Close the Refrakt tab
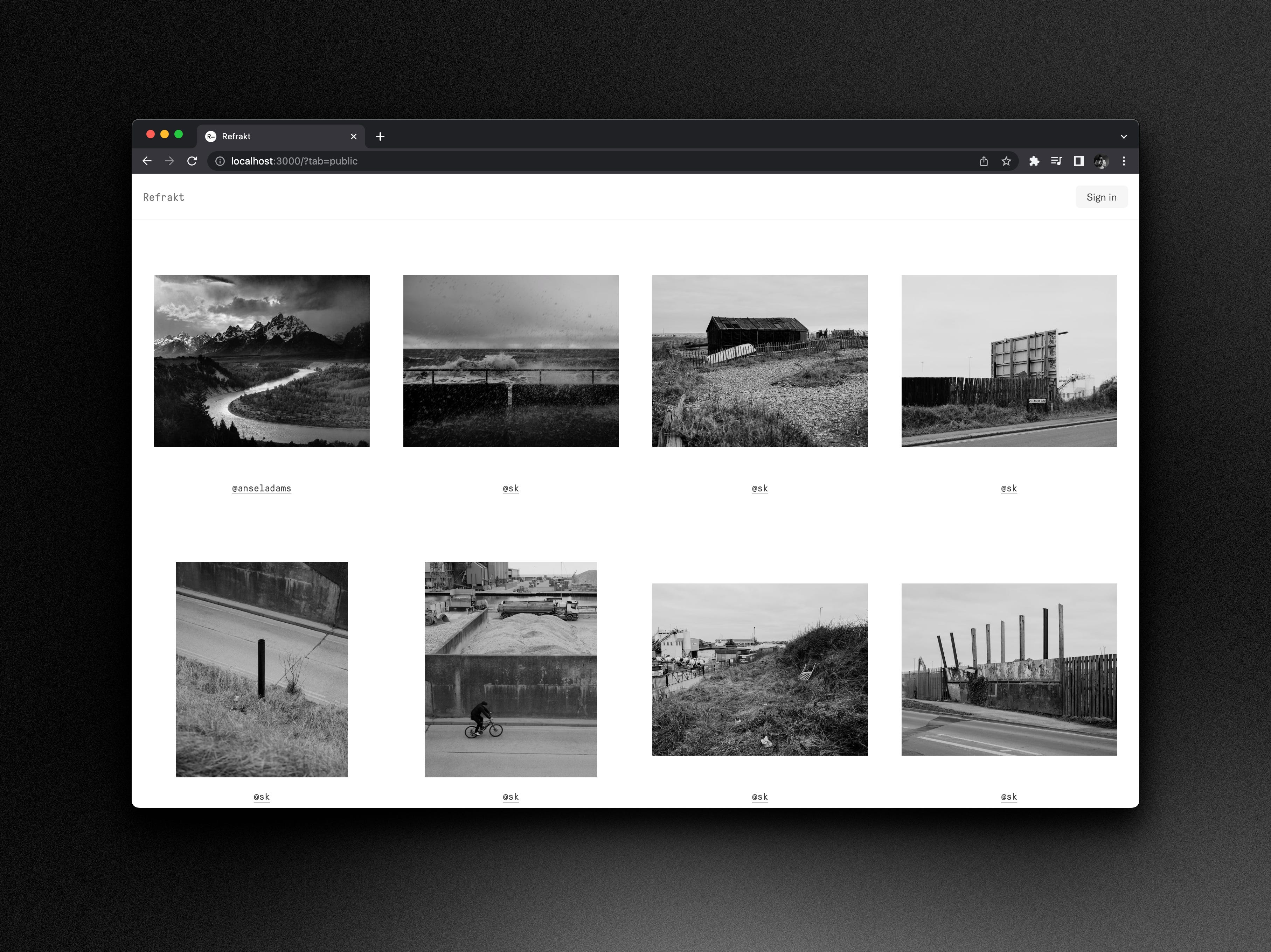The width and height of the screenshot is (1271, 952). coord(353,137)
